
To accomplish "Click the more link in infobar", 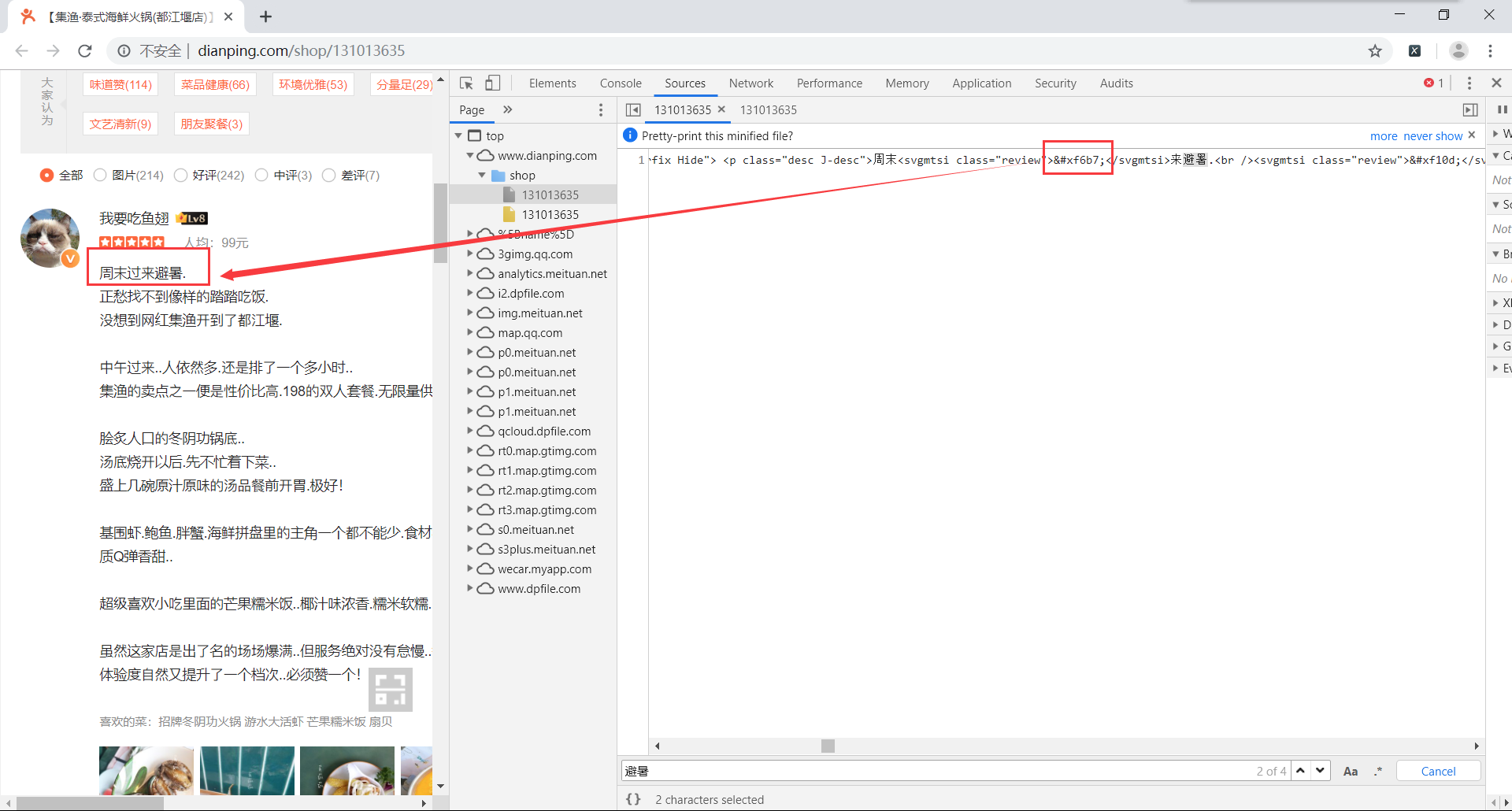I will (1384, 136).
